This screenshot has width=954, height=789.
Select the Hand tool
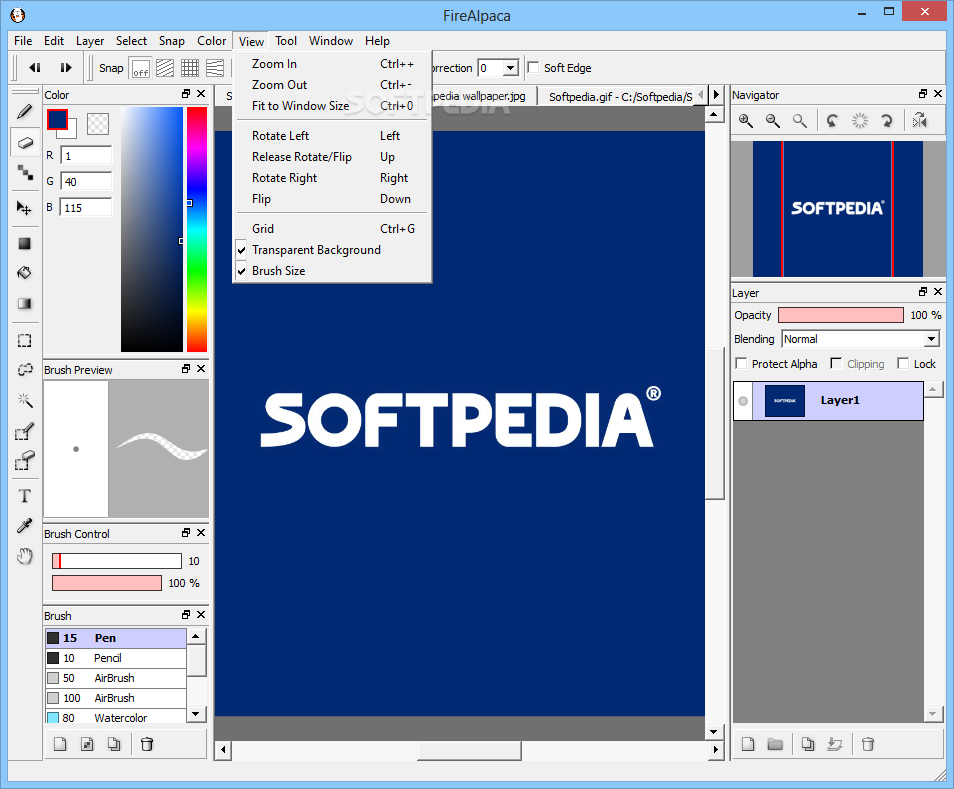click(24, 555)
